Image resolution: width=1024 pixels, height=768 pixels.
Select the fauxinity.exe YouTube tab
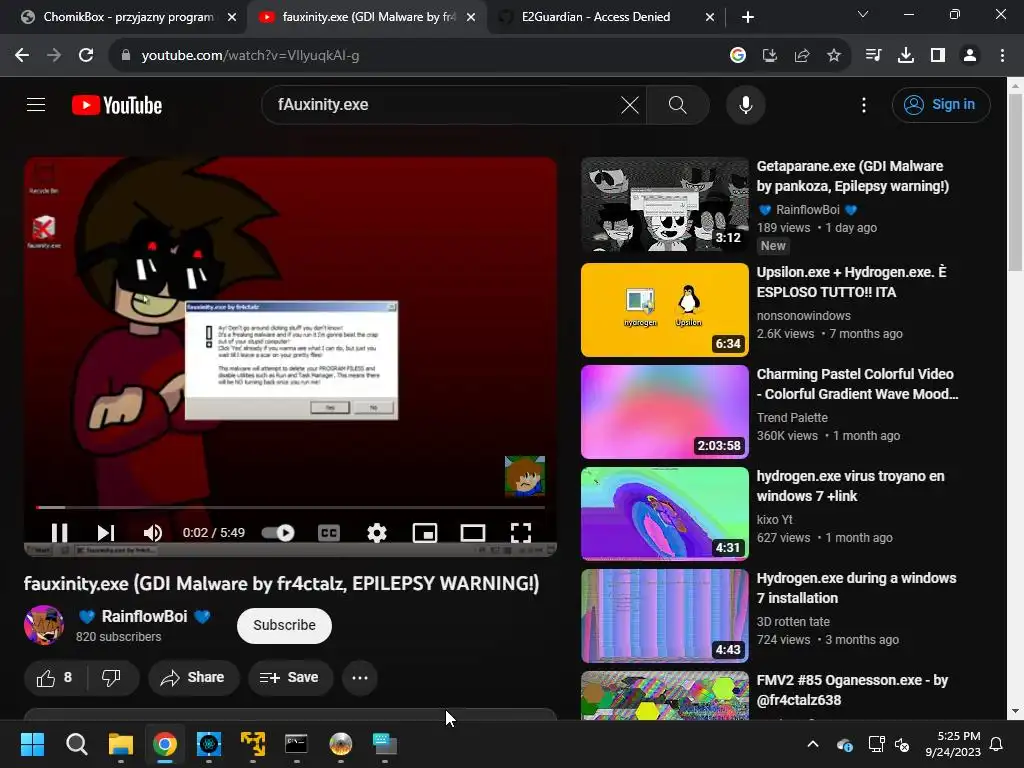click(368, 17)
